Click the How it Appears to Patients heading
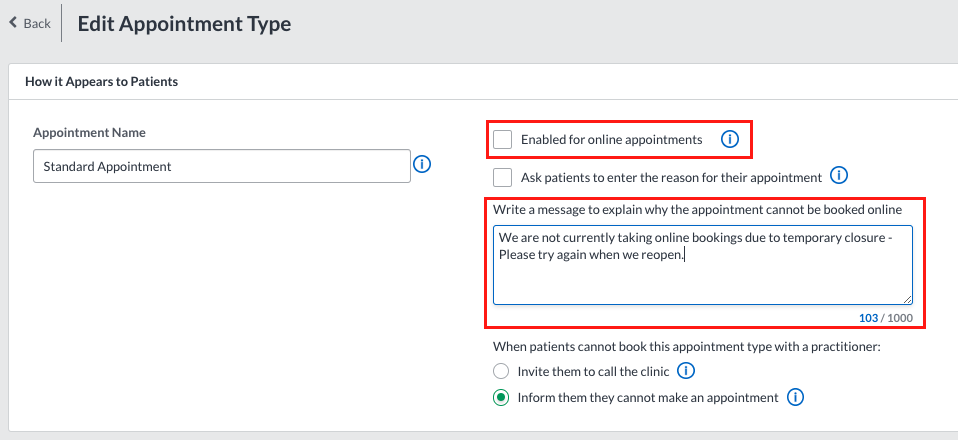 coord(101,81)
